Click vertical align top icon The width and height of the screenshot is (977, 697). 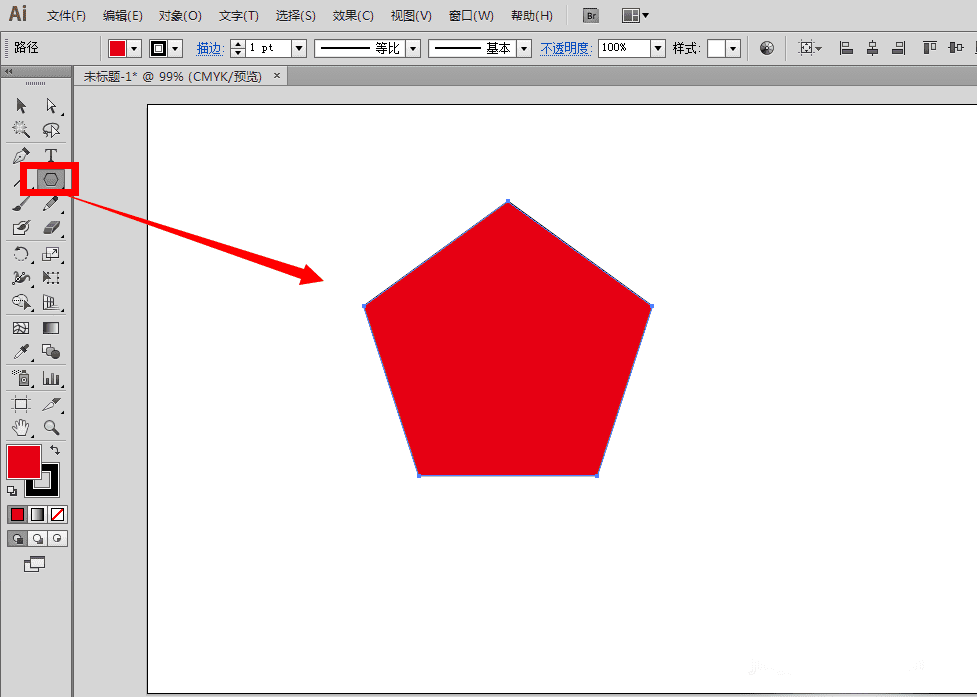930,48
